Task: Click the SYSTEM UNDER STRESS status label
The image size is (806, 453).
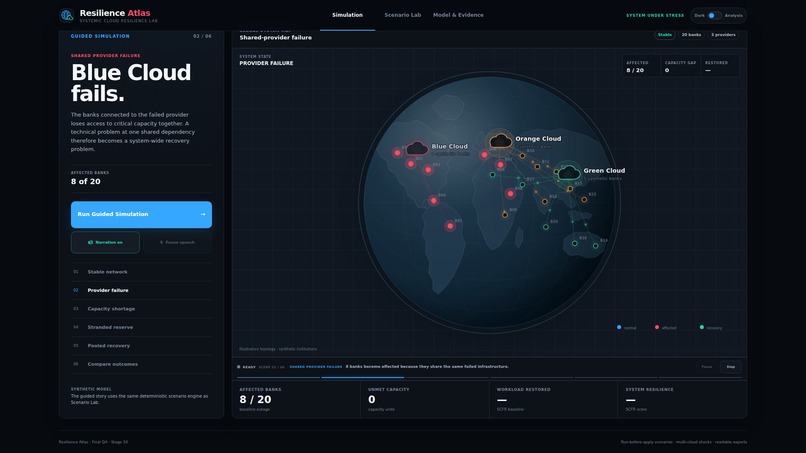Action: coord(655,15)
